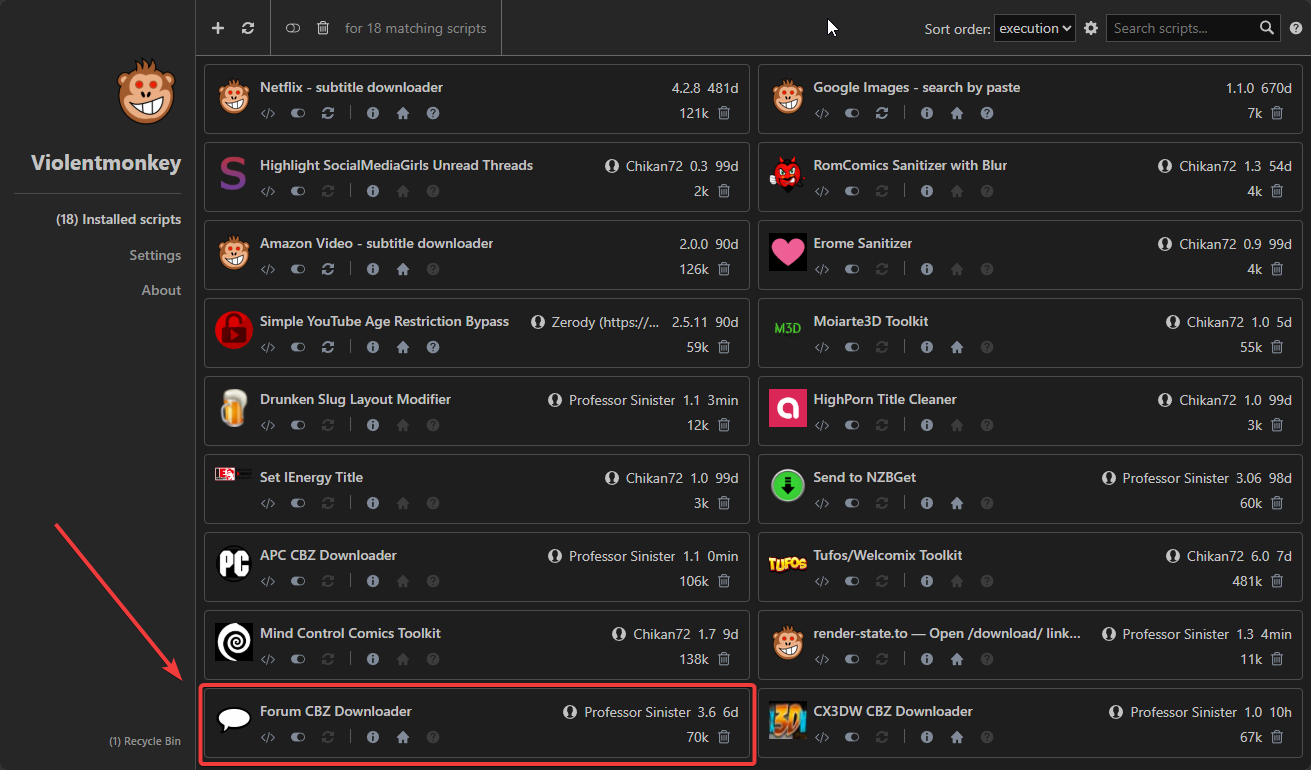
Task: Open homepage of Moiarte3D Toolkit script
Action: [957, 347]
